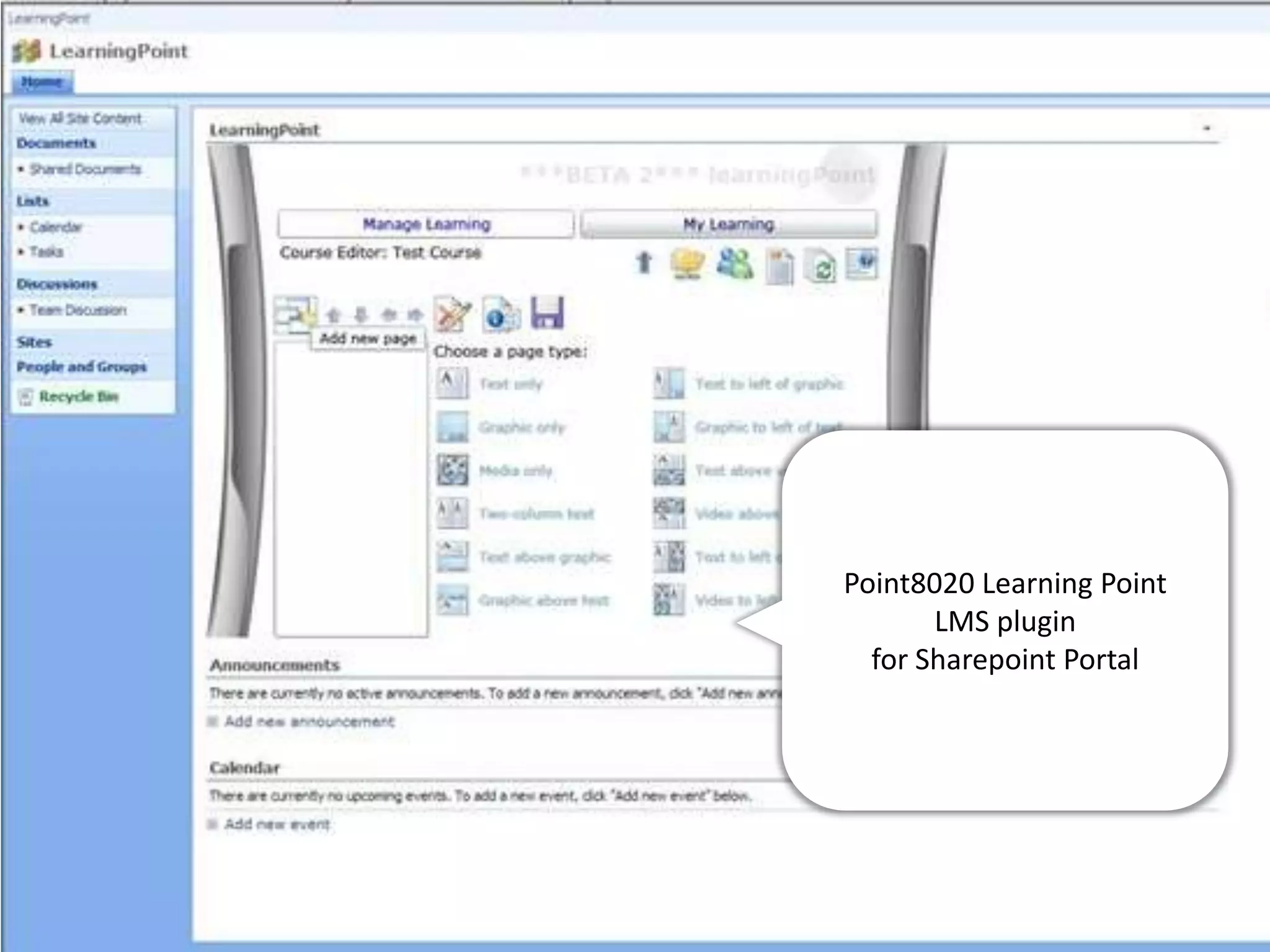Open People and Groups

[81, 366]
